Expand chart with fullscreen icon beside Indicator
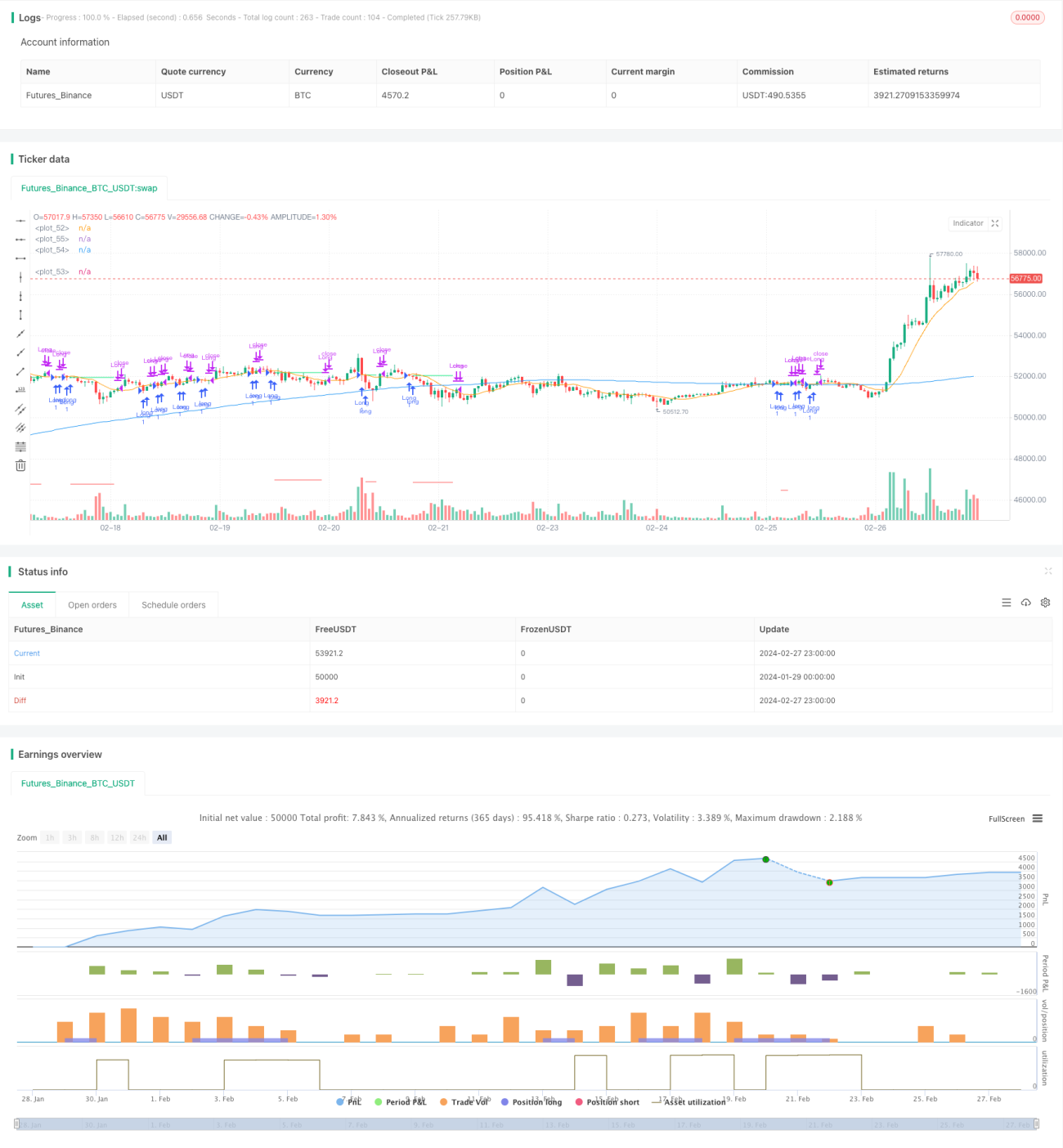The width and height of the screenshot is (1063, 1148). tap(995, 223)
